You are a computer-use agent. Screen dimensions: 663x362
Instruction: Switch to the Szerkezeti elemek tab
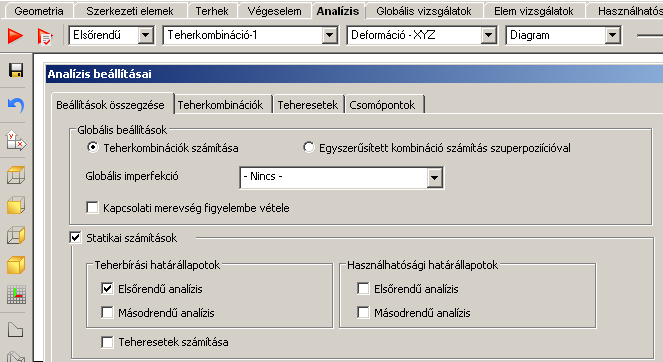click(130, 11)
